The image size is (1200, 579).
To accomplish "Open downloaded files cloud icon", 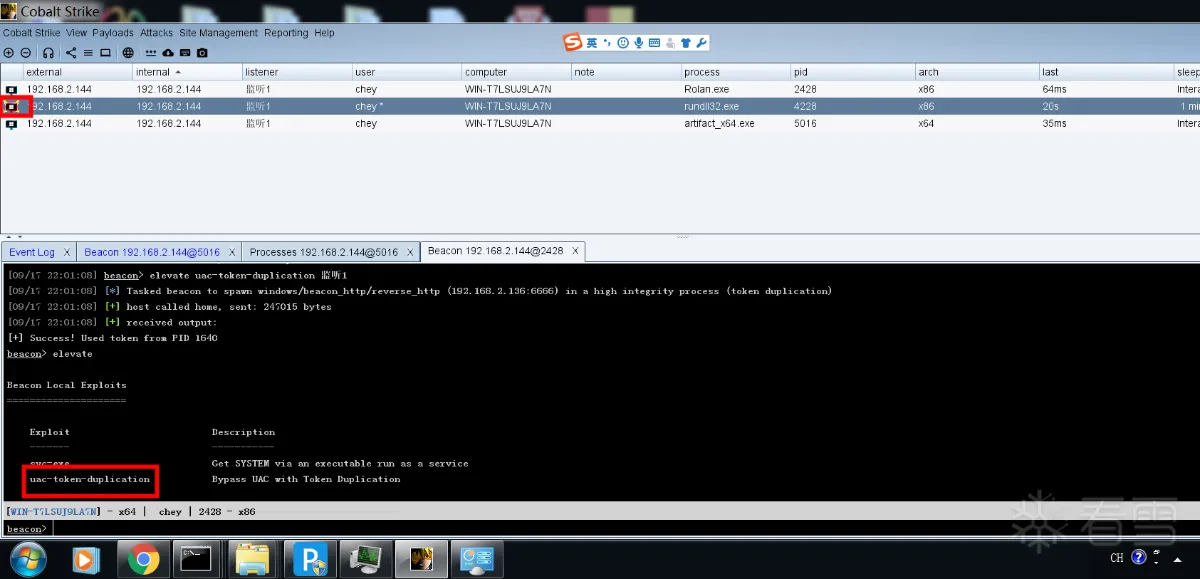I will tap(168, 53).
